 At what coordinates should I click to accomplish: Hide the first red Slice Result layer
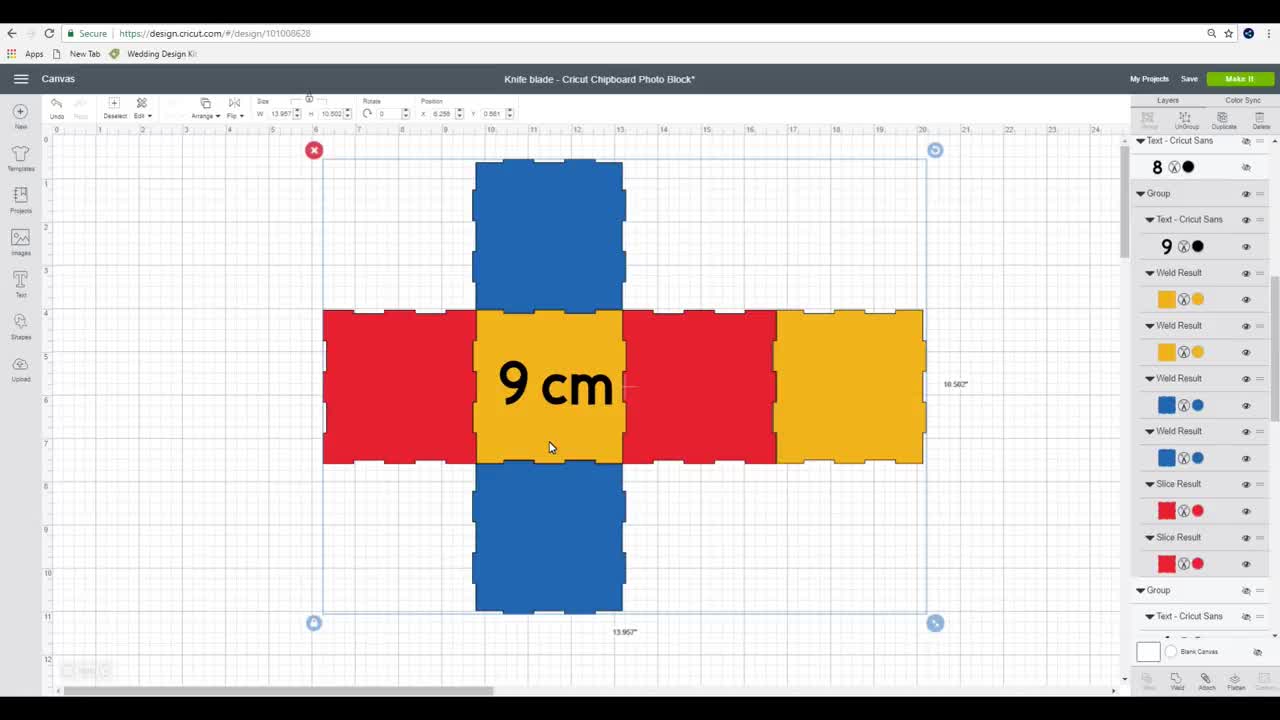click(1246, 511)
